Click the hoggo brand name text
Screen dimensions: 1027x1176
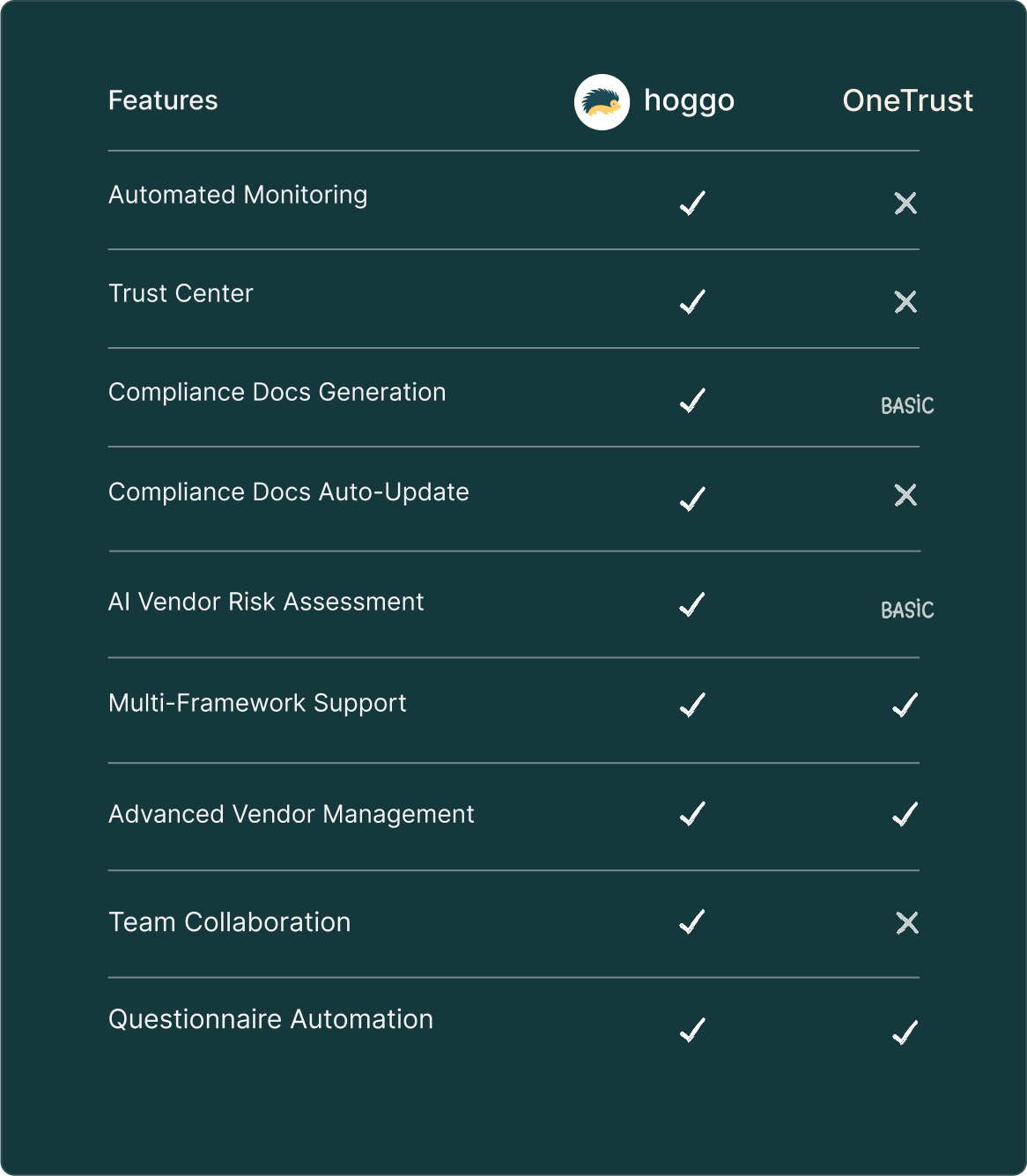(689, 100)
